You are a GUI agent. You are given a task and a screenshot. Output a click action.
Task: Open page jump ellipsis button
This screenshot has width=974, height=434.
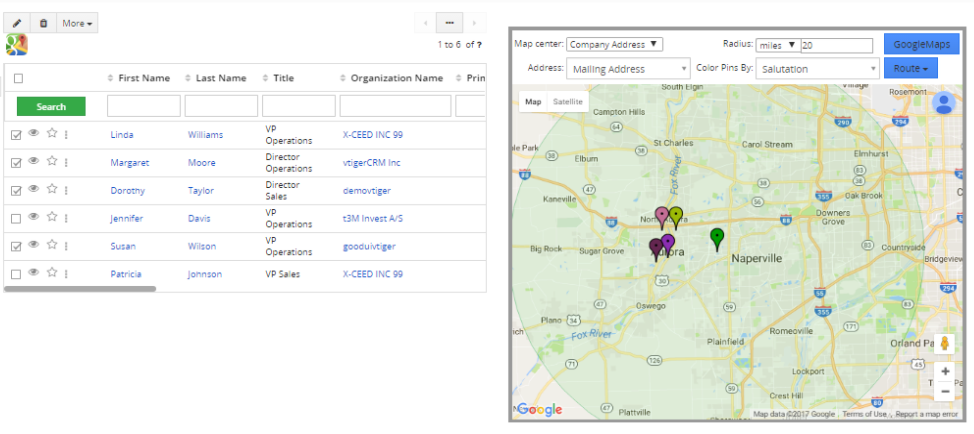coord(450,23)
